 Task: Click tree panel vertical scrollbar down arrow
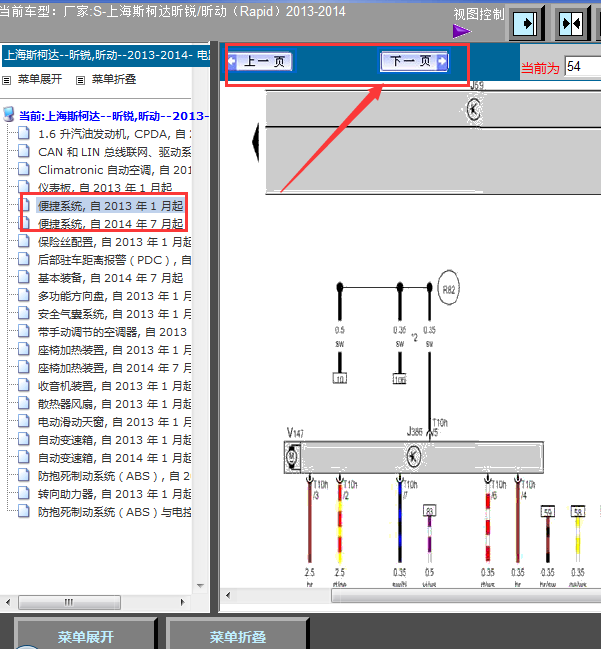tap(201, 586)
